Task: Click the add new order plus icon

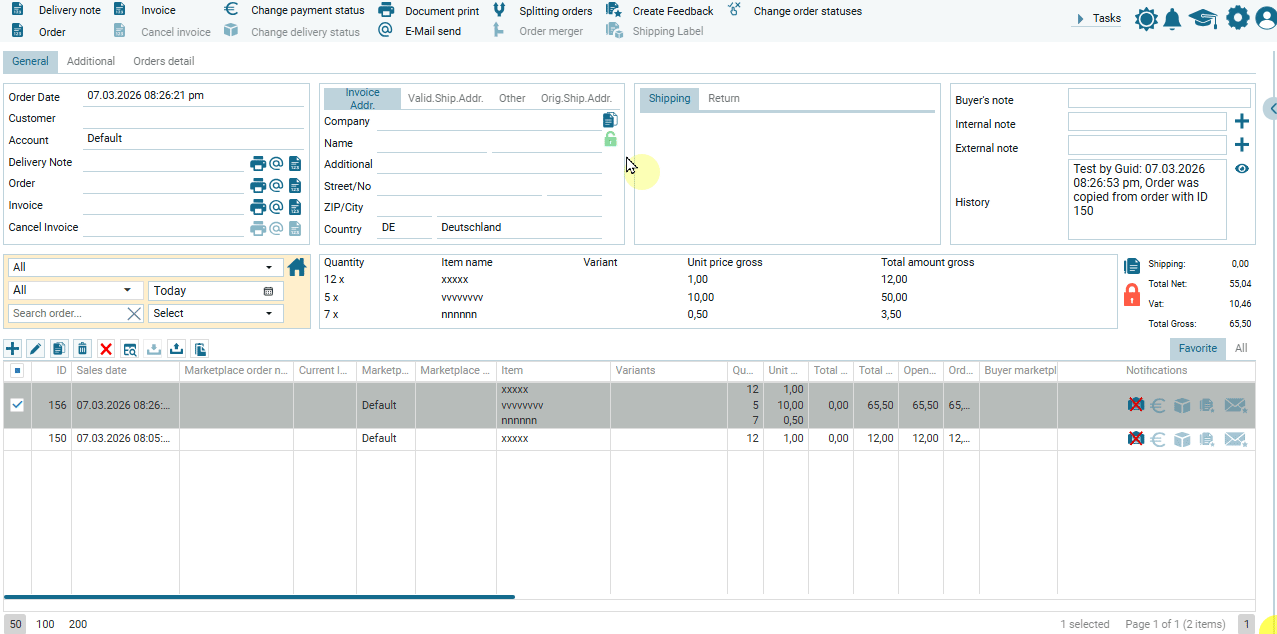Action: (x=13, y=349)
